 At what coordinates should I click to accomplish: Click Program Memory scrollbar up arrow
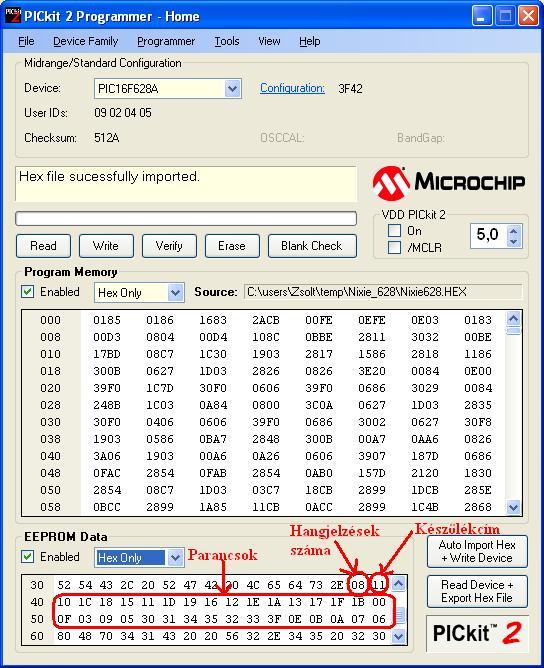pyautogui.click(x=514, y=319)
